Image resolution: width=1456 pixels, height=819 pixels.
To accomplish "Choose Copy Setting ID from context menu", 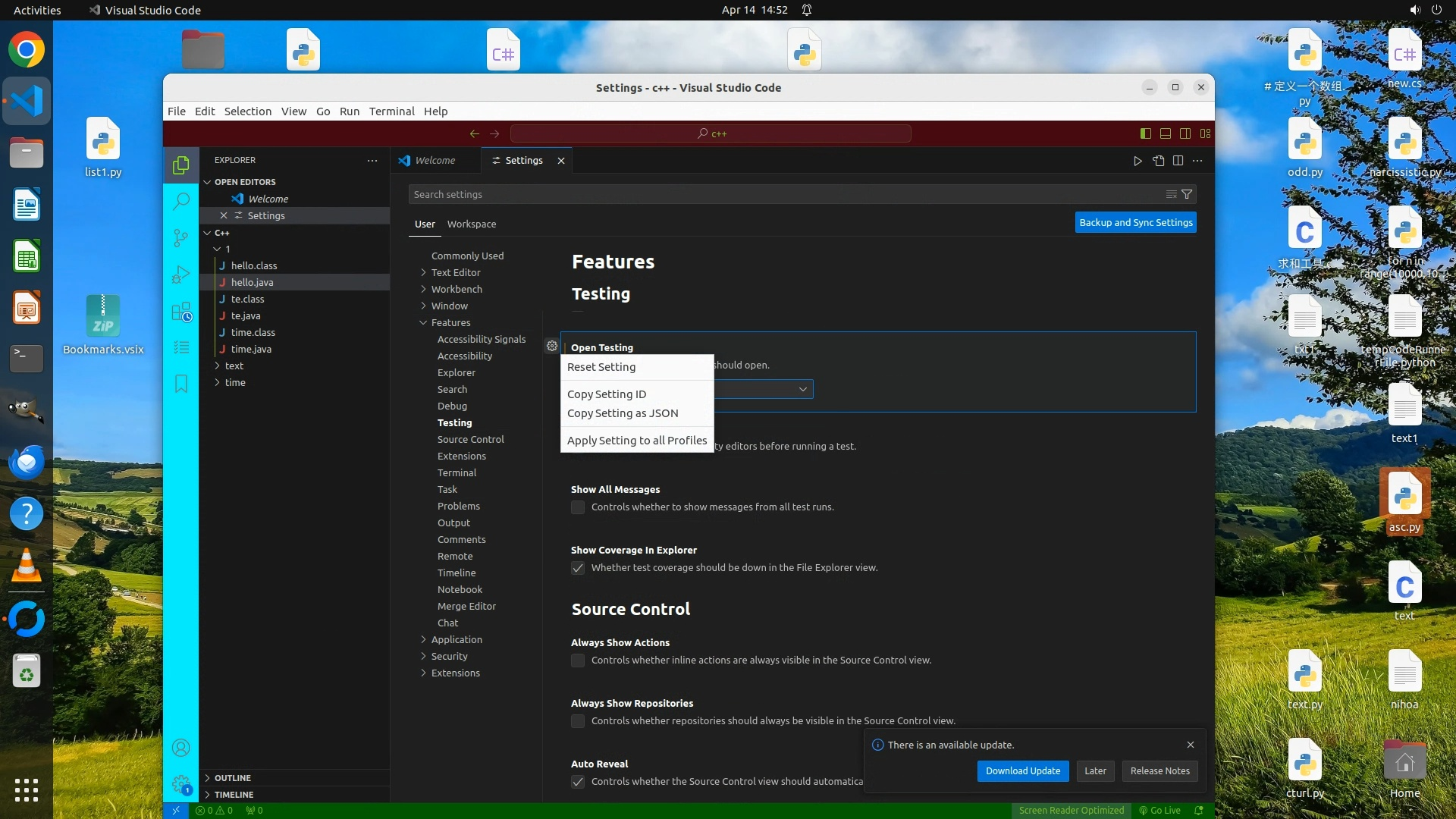I will point(607,394).
